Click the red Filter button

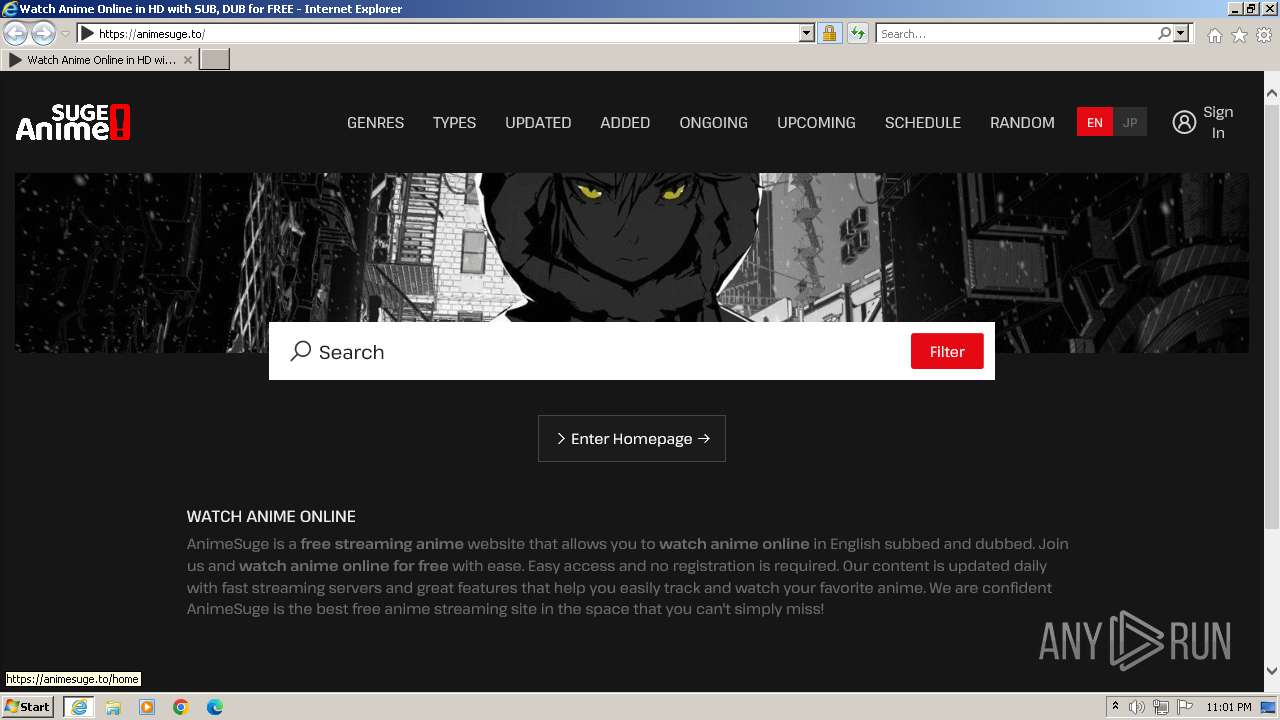pyautogui.click(x=947, y=351)
